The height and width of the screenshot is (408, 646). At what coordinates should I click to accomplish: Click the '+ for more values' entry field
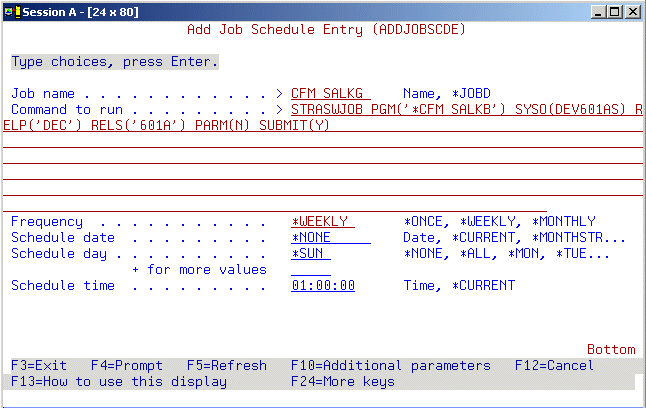[310, 269]
